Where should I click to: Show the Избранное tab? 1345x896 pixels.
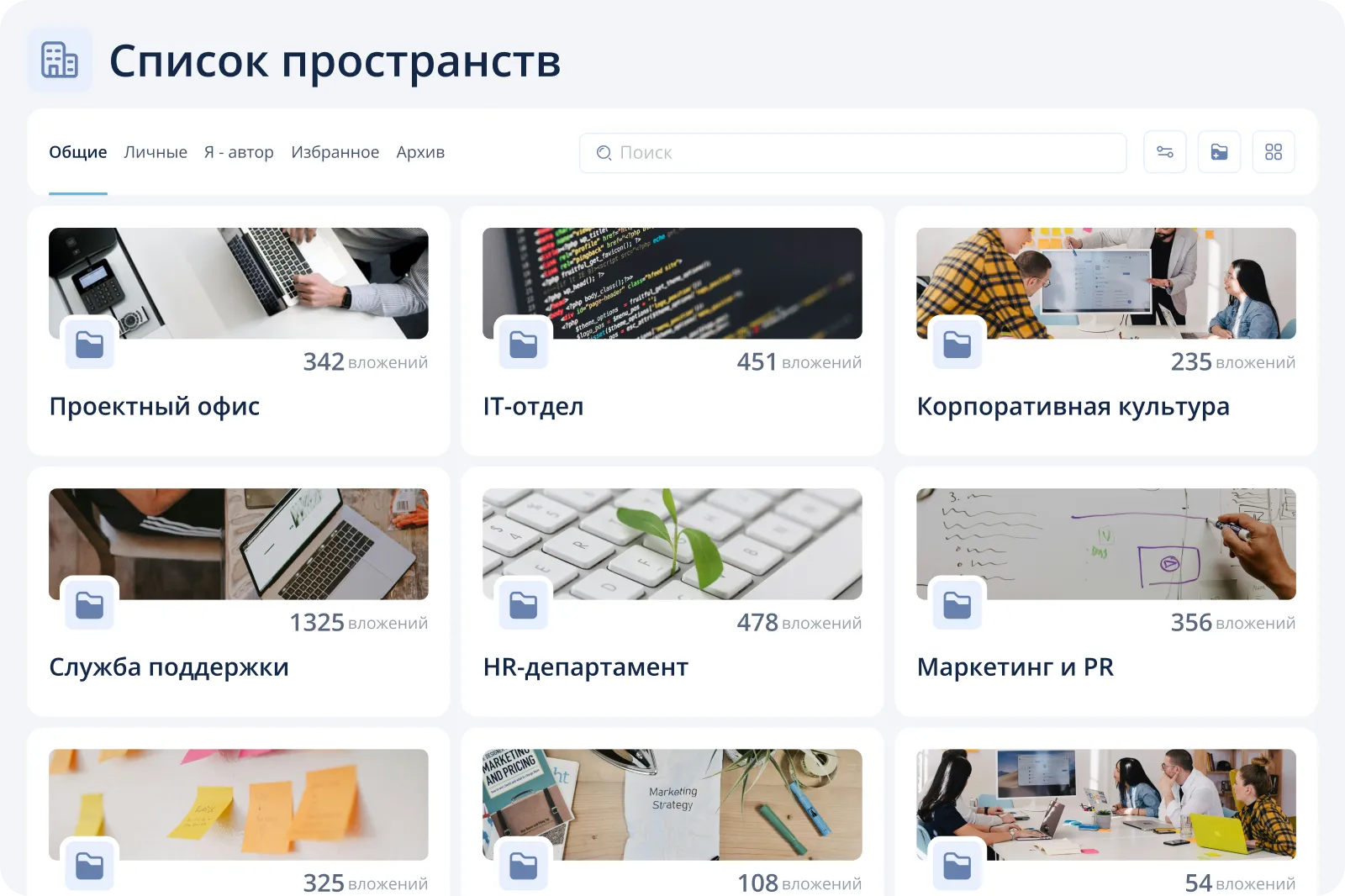335,152
